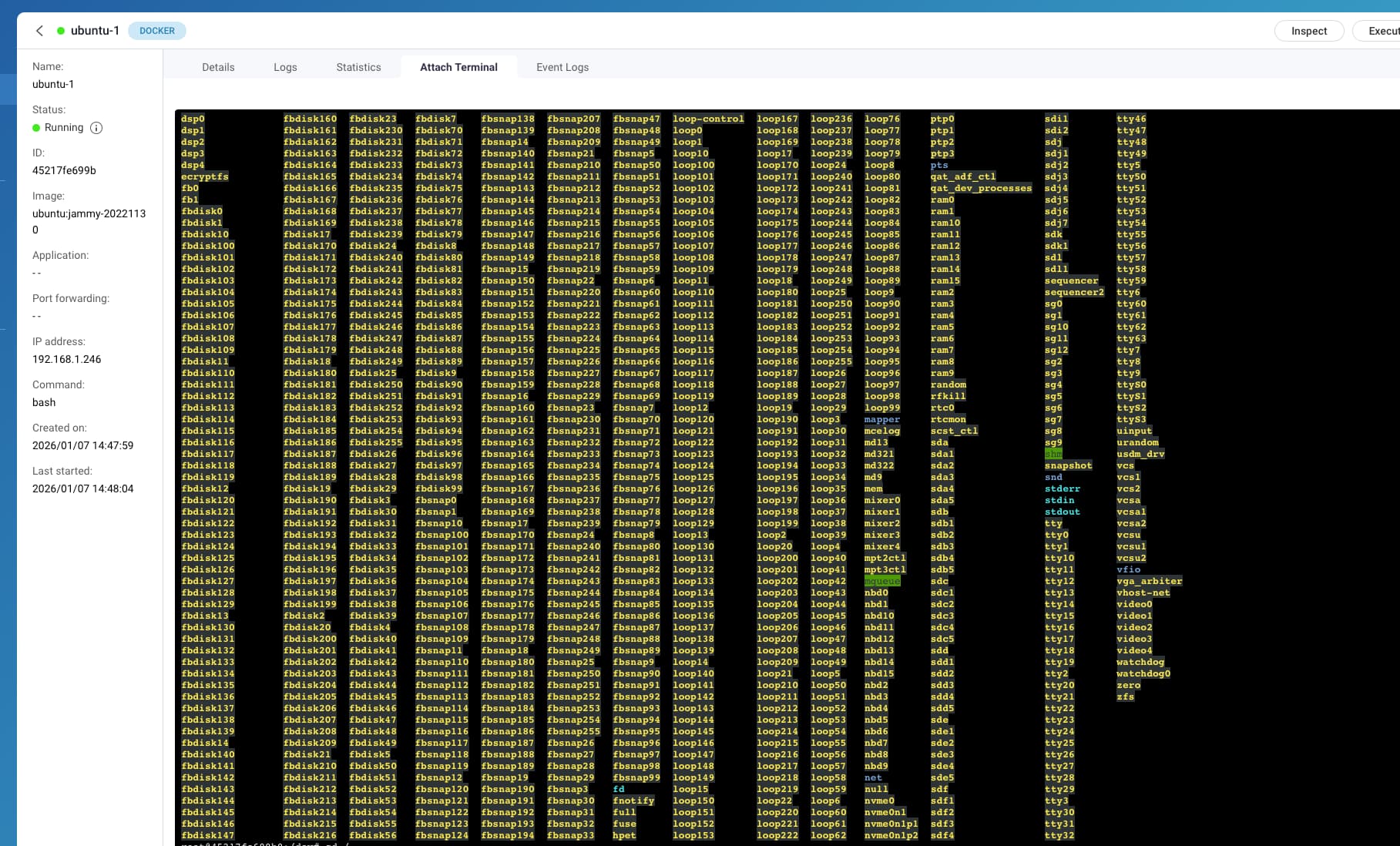The image size is (1400, 846).
Task: Click the vga_arbiter entry in terminal output
Action: pos(1149,581)
